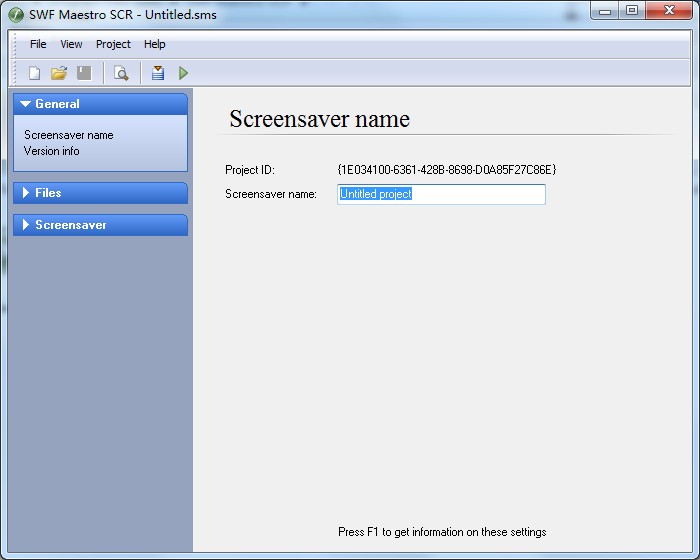Click the compile project toolbar icon
Viewport: 700px width, 560px height.
pos(158,73)
